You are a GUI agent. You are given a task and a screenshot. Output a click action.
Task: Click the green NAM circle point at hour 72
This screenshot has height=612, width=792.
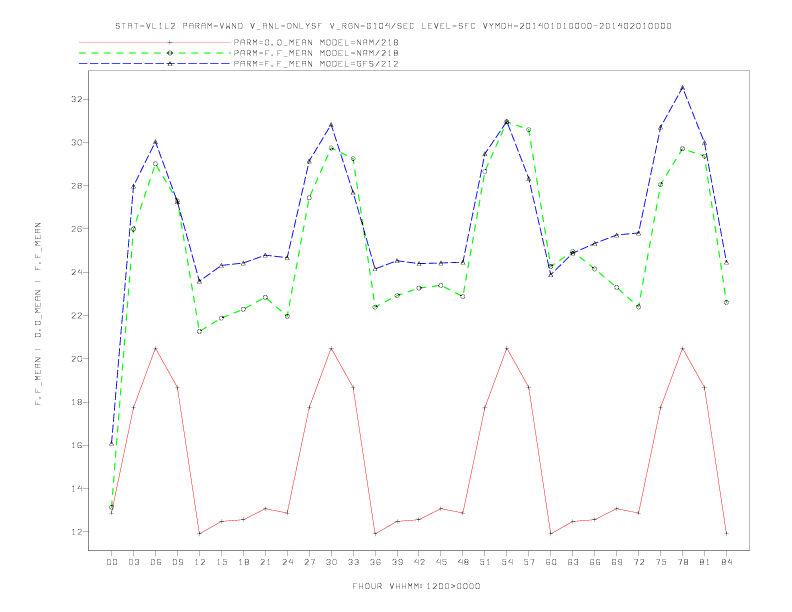pos(638,307)
